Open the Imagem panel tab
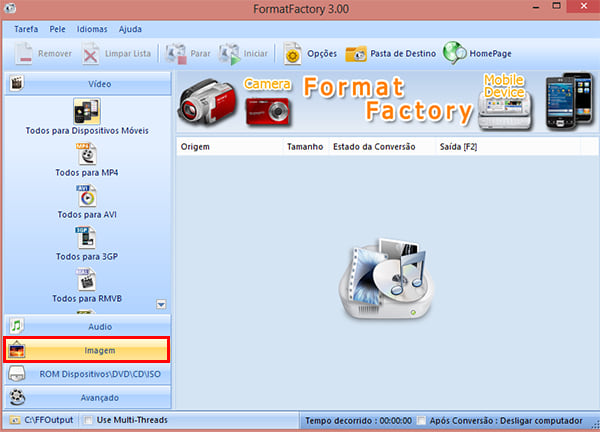Image resolution: width=600 pixels, height=432 pixels. 87,350
